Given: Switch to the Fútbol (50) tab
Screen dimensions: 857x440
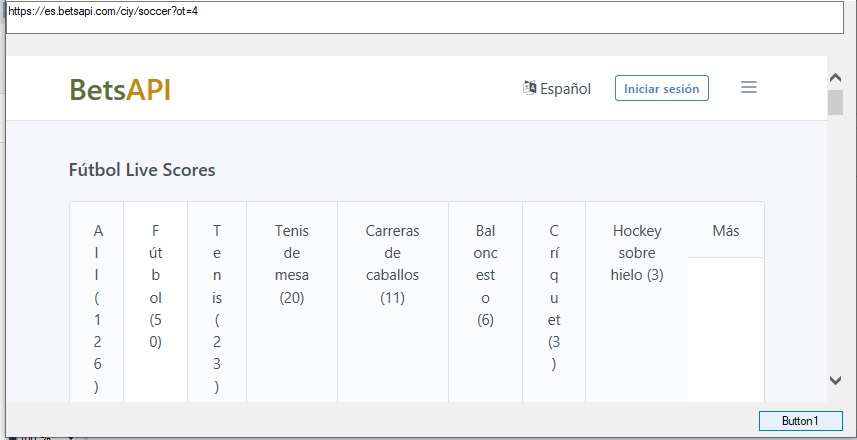Looking at the screenshot, I should click(x=155, y=286).
